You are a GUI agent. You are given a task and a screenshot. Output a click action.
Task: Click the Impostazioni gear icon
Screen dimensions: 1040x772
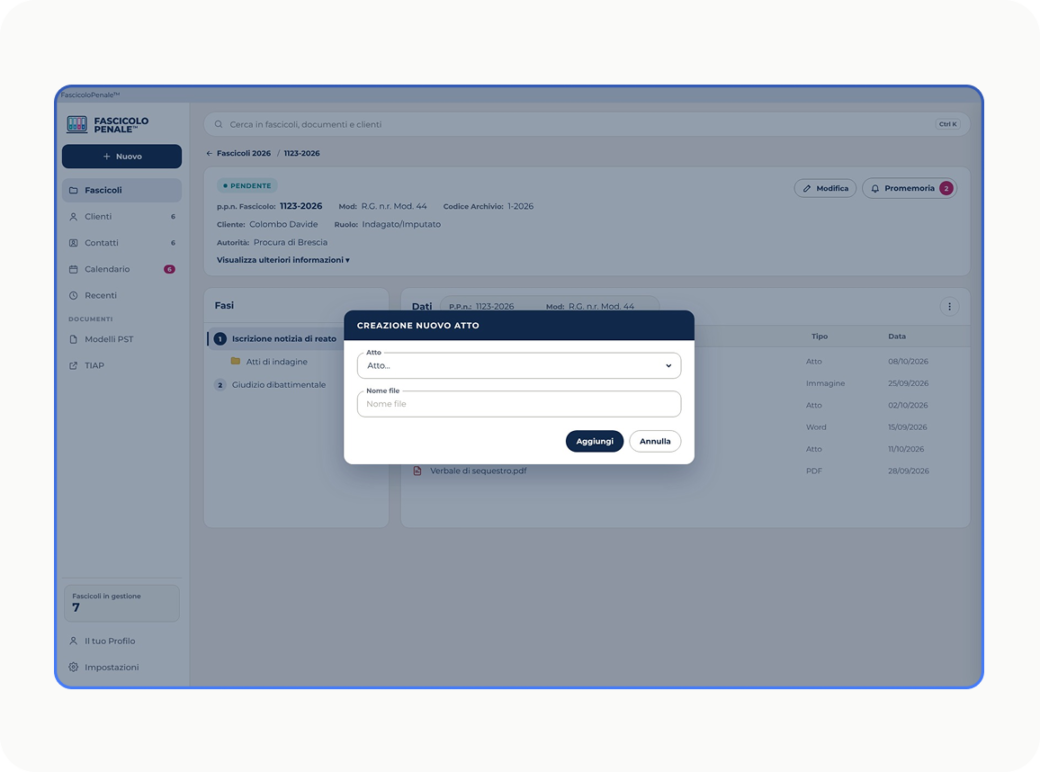click(74, 667)
